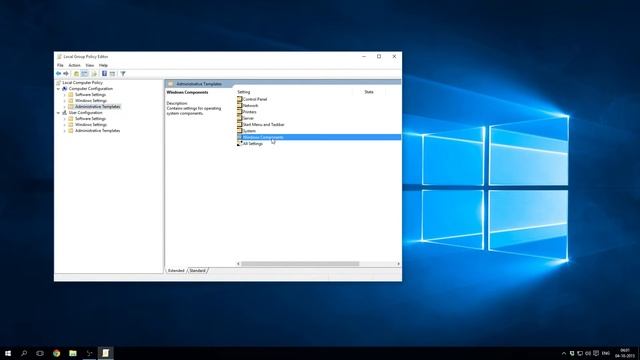Viewport: 640px width, 360px height.
Task: Click the System folder icon in list
Action: [240, 131]
